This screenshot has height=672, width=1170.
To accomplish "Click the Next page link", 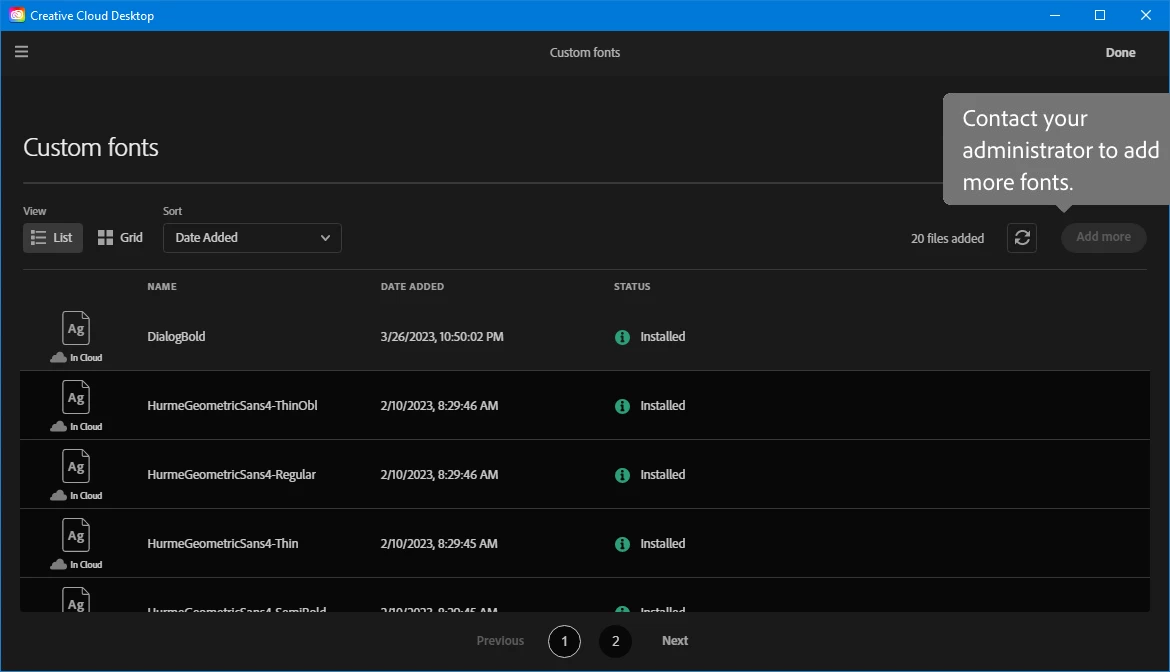I will 675,641.
